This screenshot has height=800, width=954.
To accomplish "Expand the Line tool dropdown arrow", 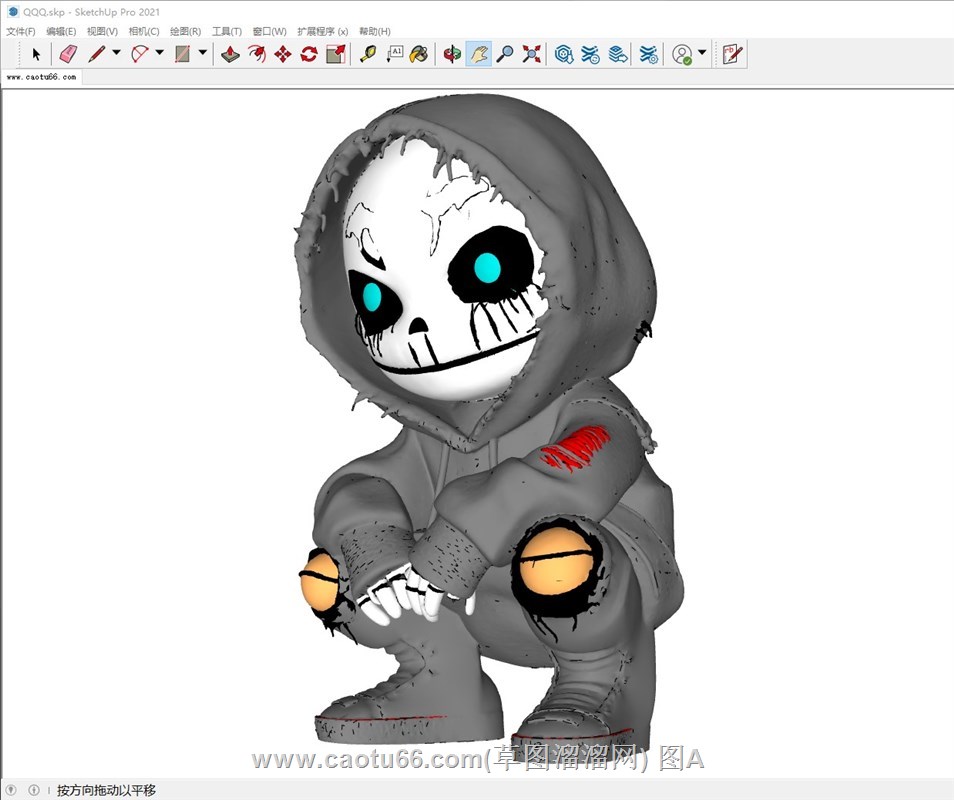I will click(x=116, y=54).
